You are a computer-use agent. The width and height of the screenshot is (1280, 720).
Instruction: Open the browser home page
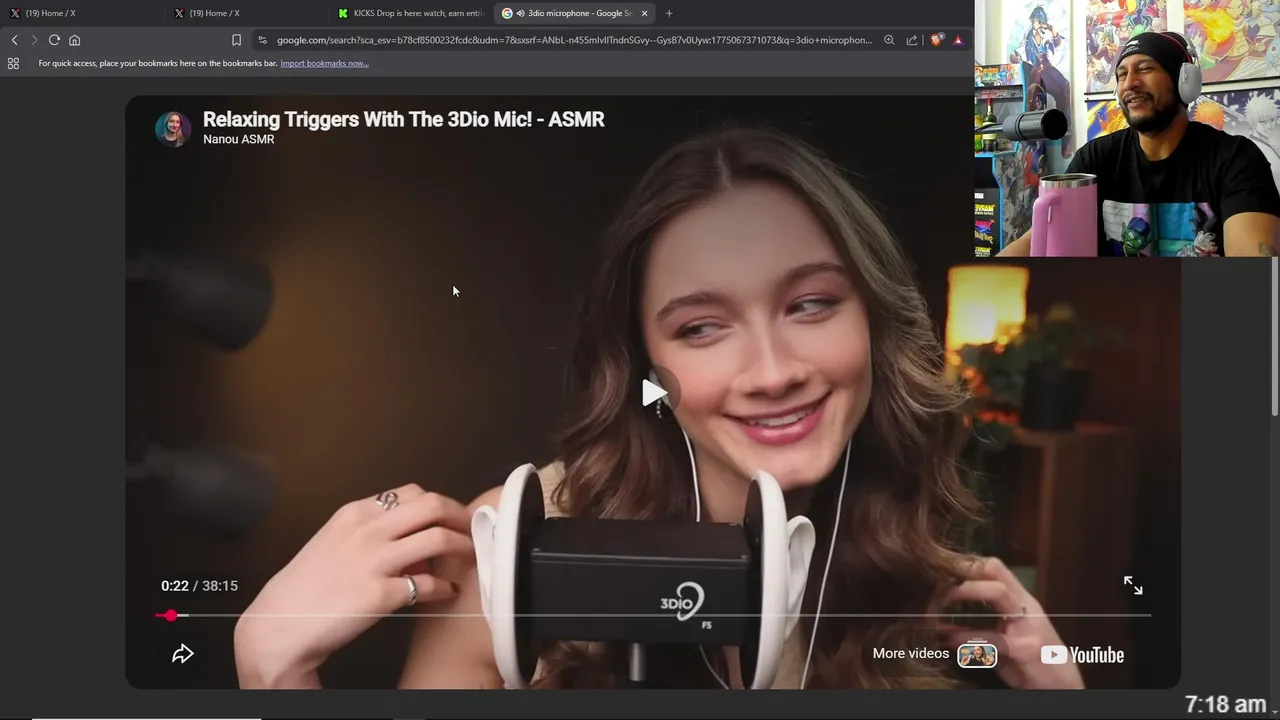coord(74,40)
